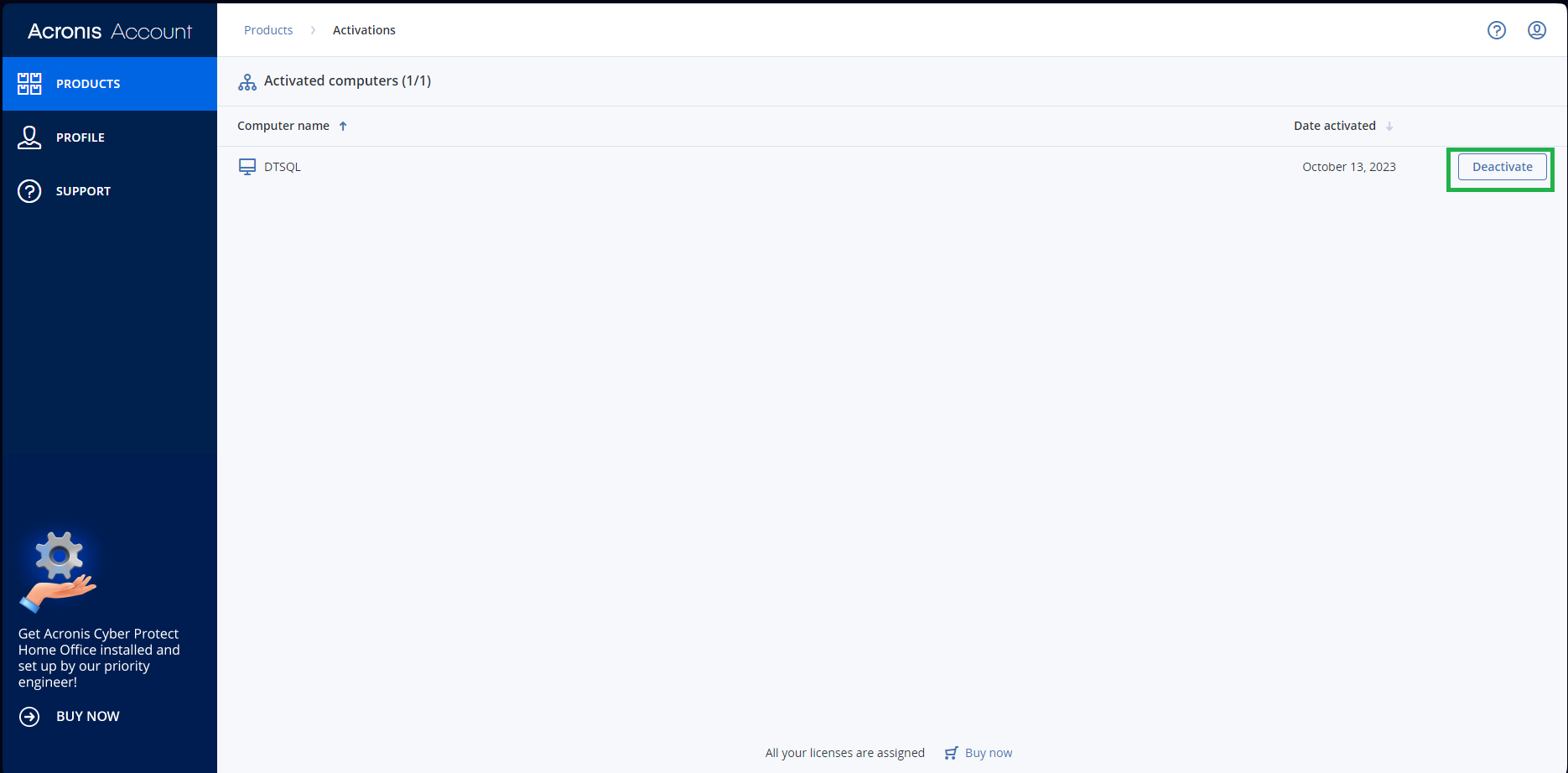Sort by Computer name using the up arrow
1568x773 pixels.
[343, 125]
